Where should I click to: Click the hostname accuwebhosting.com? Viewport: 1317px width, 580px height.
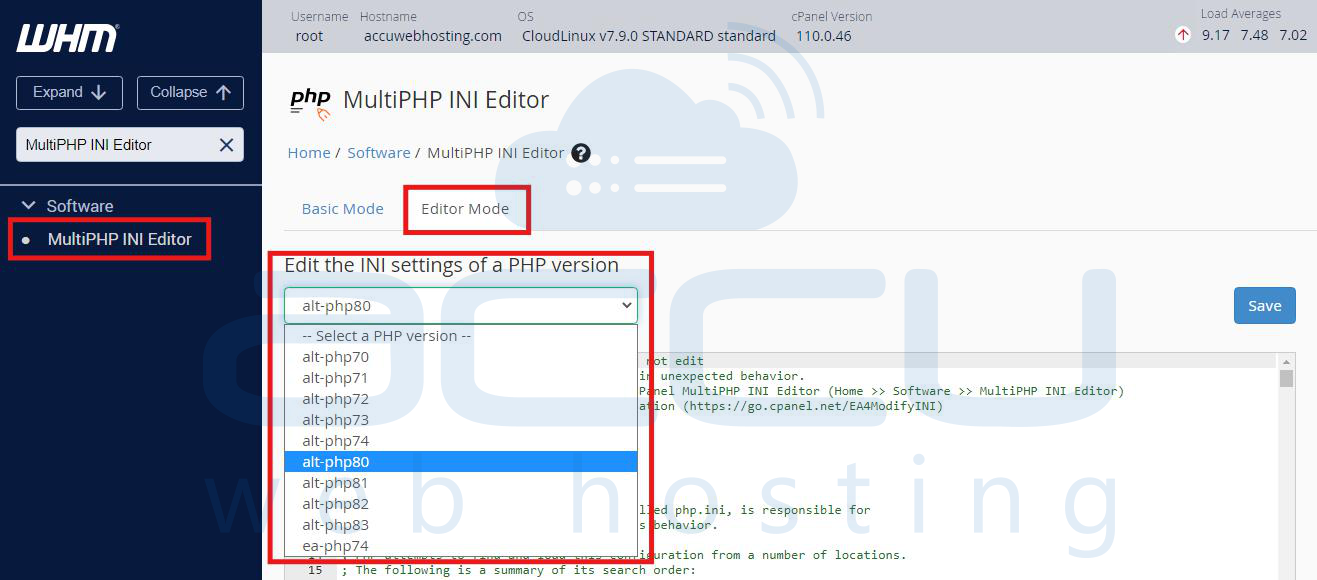click(x=433, y=36)
